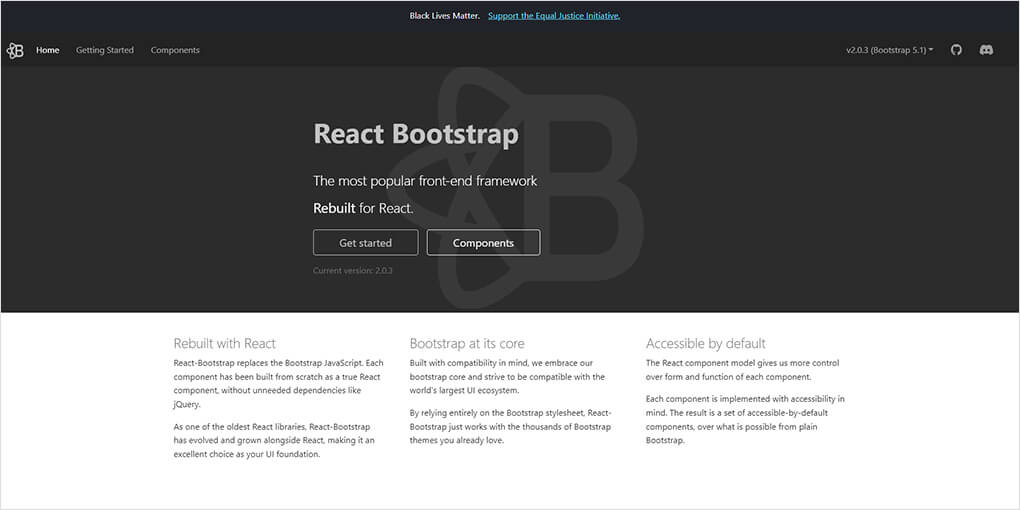The width and height of the screenshot is (1020, 510).
Task: Open Getting Started in the navbar
Action: [x=105, y=50]
